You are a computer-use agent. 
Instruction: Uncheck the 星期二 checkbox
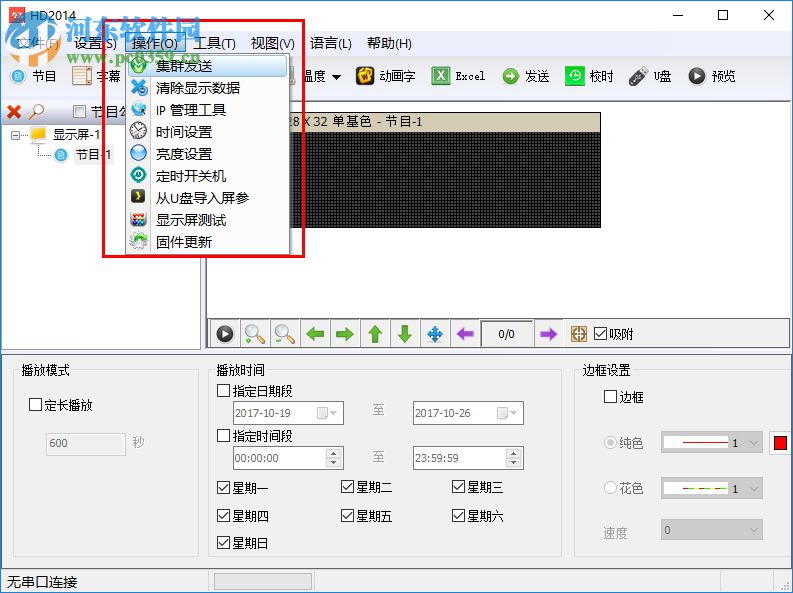(347, 487)
